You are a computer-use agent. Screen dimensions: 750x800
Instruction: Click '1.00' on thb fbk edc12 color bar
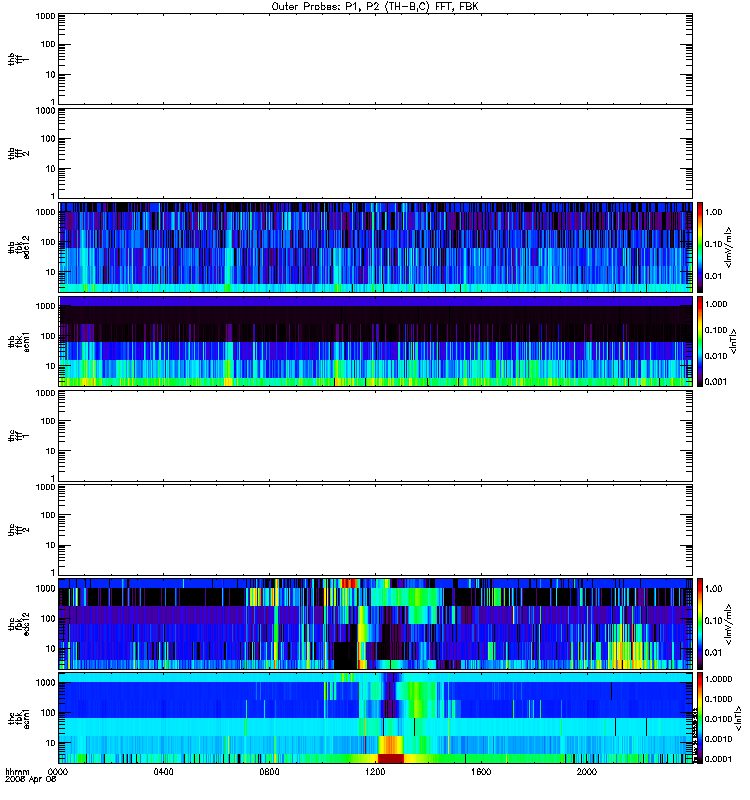pos(713,212)
